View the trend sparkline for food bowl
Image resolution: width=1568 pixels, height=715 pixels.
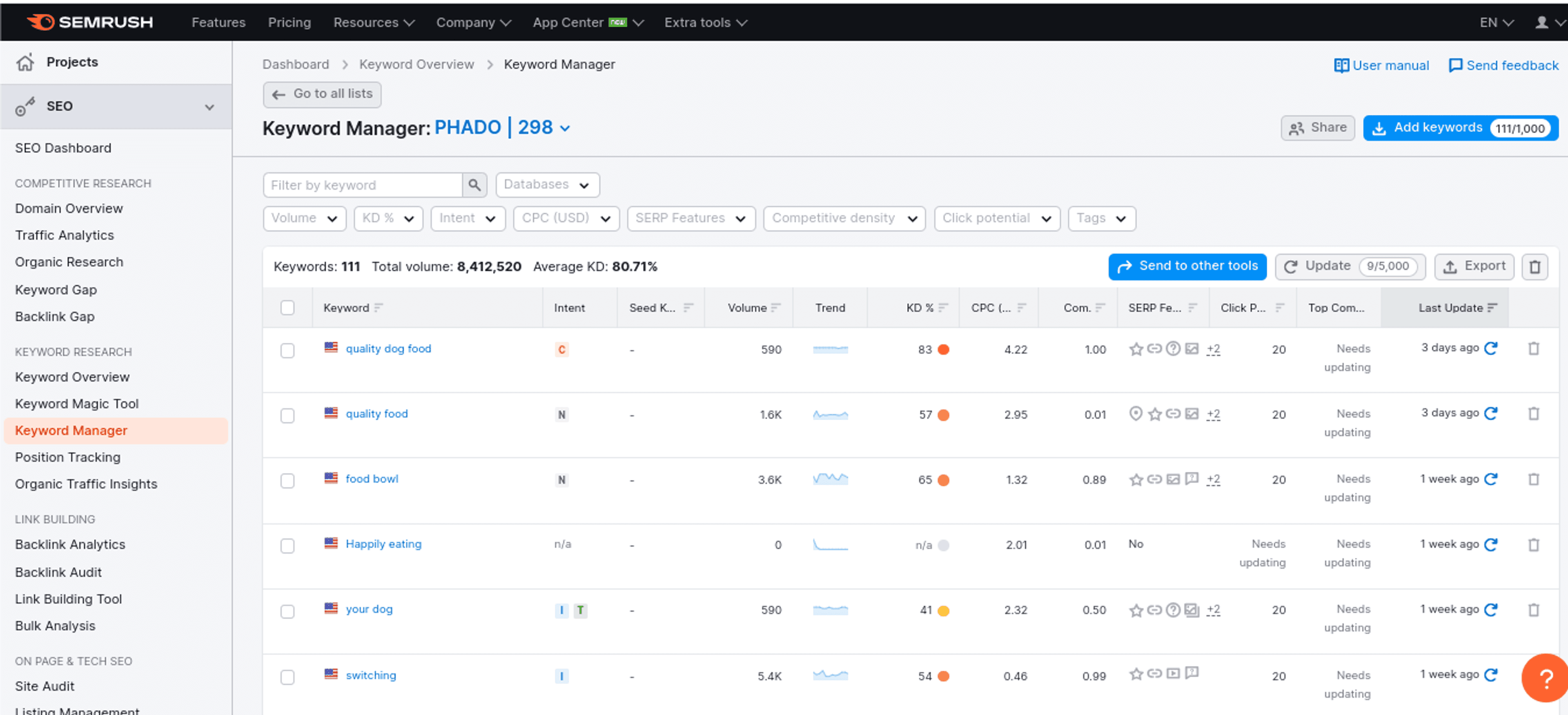830,480
